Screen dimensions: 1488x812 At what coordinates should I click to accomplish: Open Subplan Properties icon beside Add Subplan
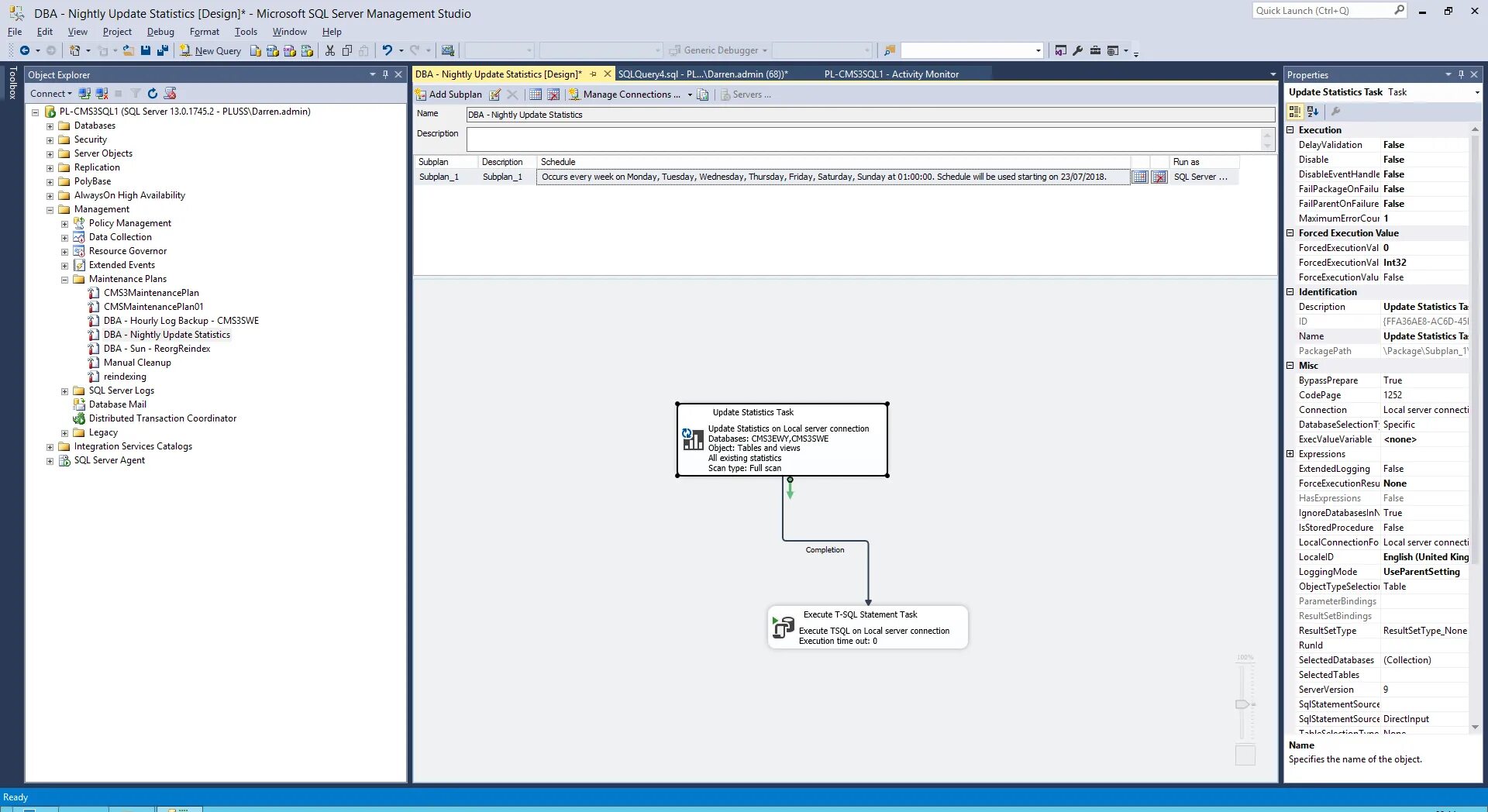tap(495, 95)
